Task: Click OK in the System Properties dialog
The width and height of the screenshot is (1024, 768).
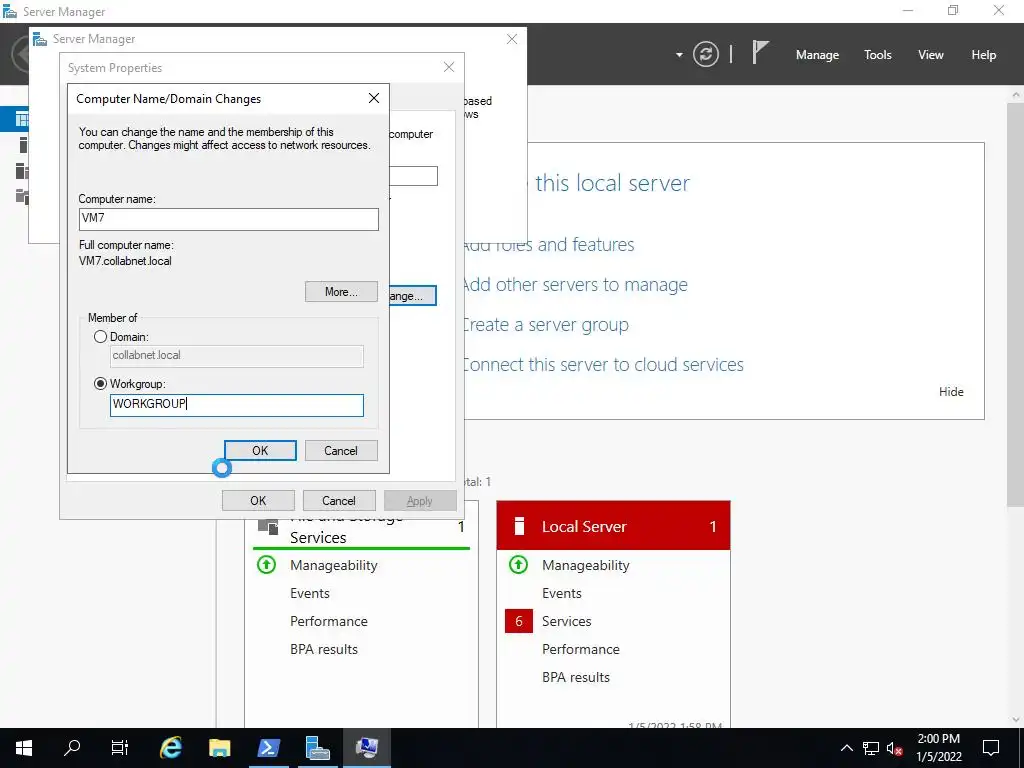Action: 258,501
